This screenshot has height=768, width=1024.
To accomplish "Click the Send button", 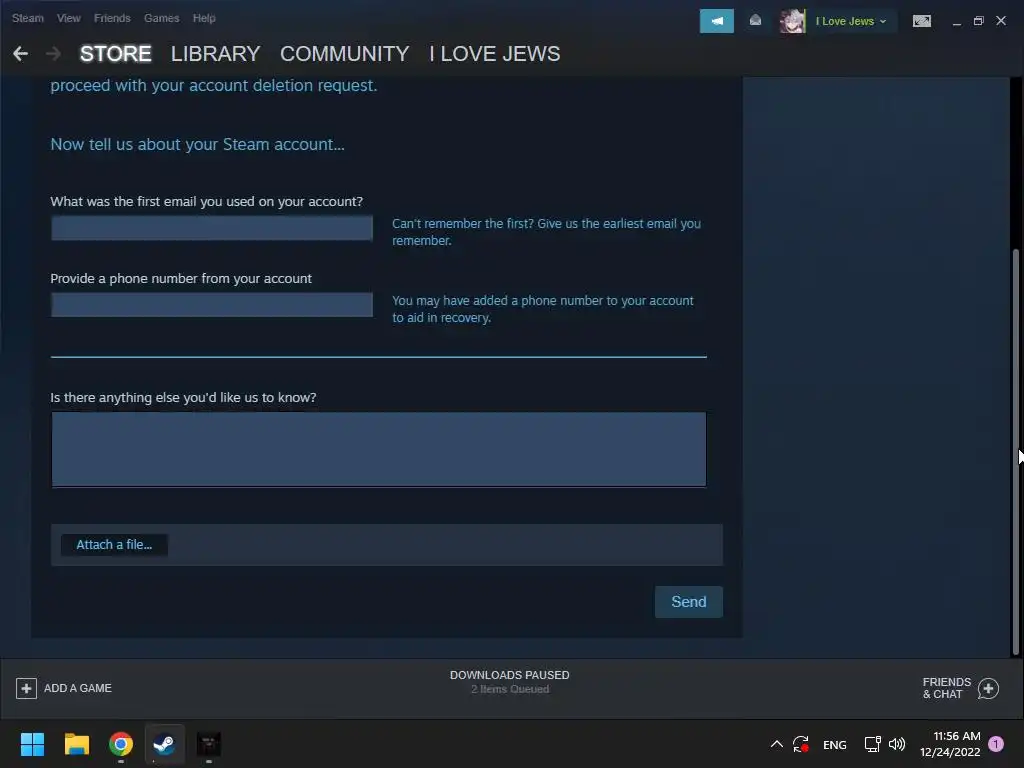I will 688,601.
